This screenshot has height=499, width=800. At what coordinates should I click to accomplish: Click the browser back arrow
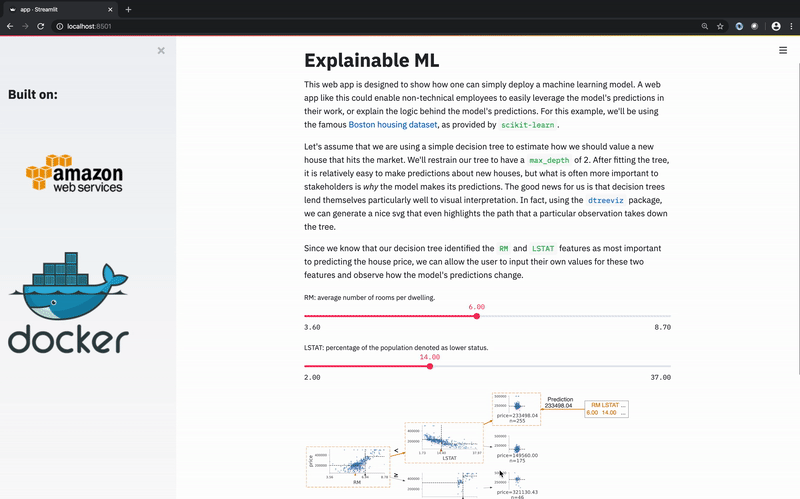[x=10, y=26]
